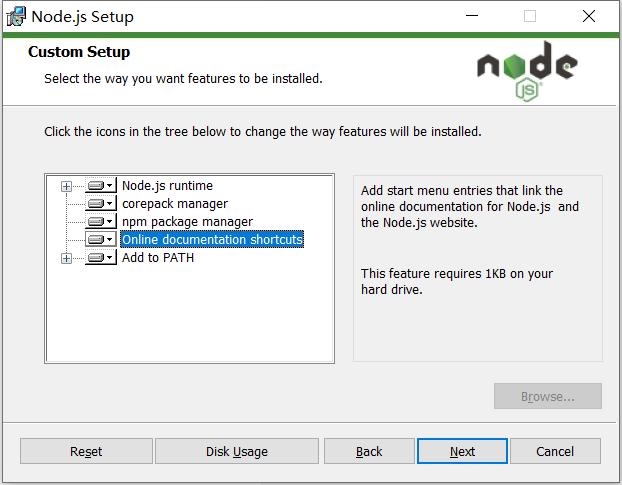This screenshot has height=485, width=622.
Task: Open install-state dropdown for corepack manager
Action: [101, 204]
